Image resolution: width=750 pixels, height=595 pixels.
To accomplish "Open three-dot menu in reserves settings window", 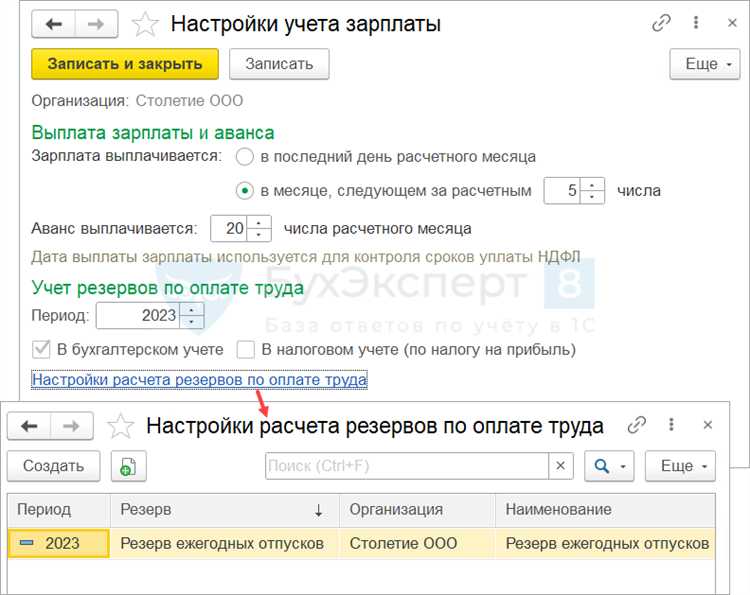I will click(672, 424).
